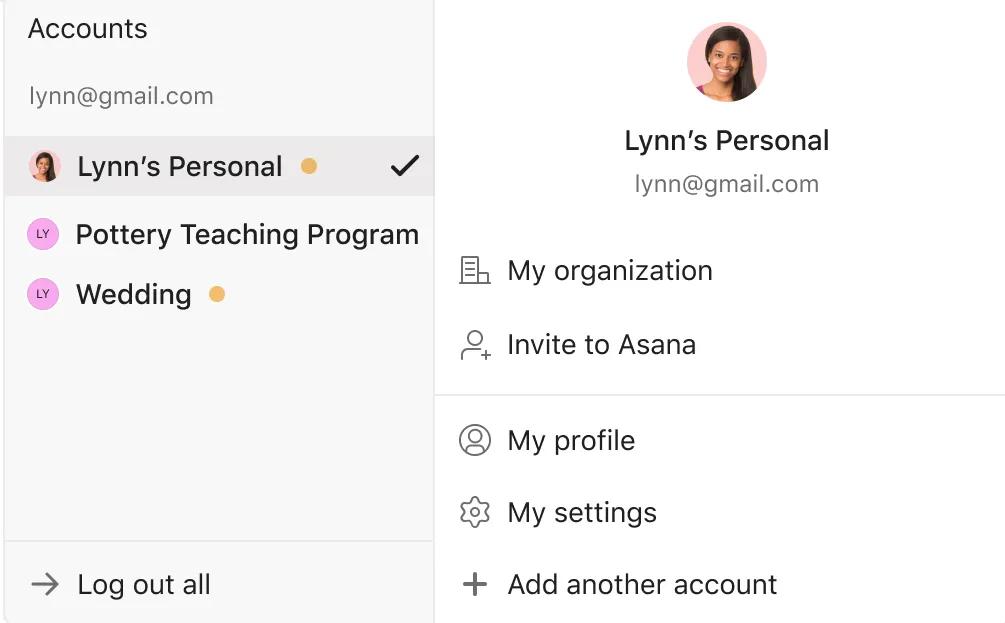This screenshot has height=623, width=1005.
Task: Click the My profile avatar icon
Action: click(x=475, y=440)
